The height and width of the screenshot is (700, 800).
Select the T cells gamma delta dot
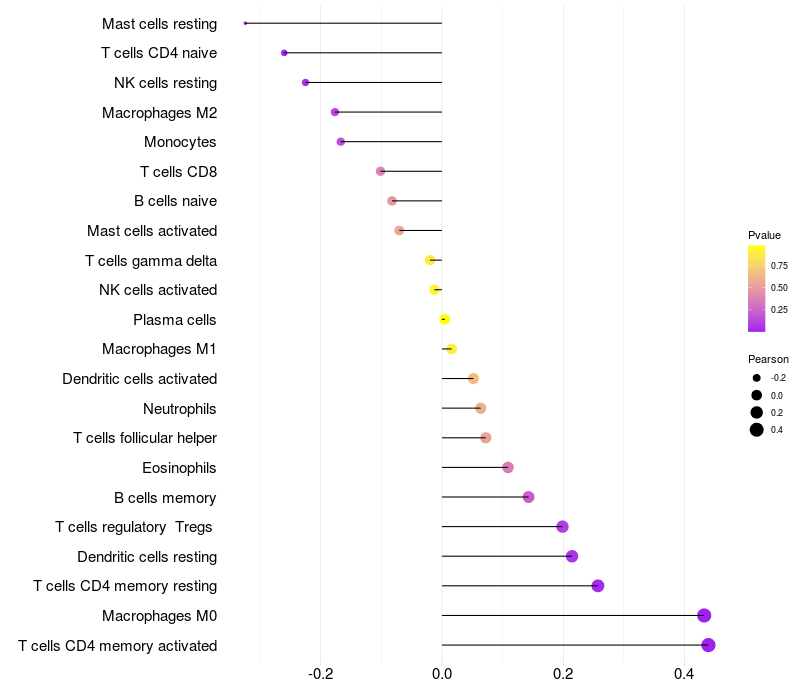click(x=430, y=260)
